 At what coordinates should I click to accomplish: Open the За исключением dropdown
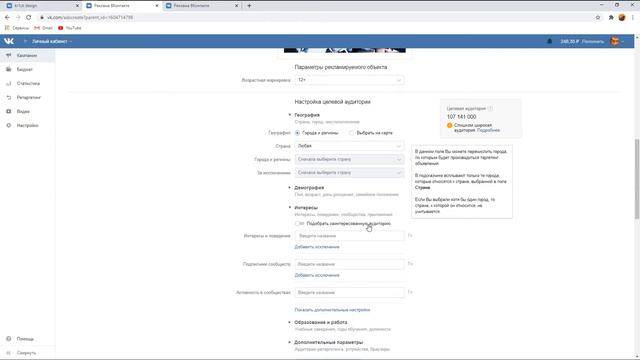click(x=349, y=173)
